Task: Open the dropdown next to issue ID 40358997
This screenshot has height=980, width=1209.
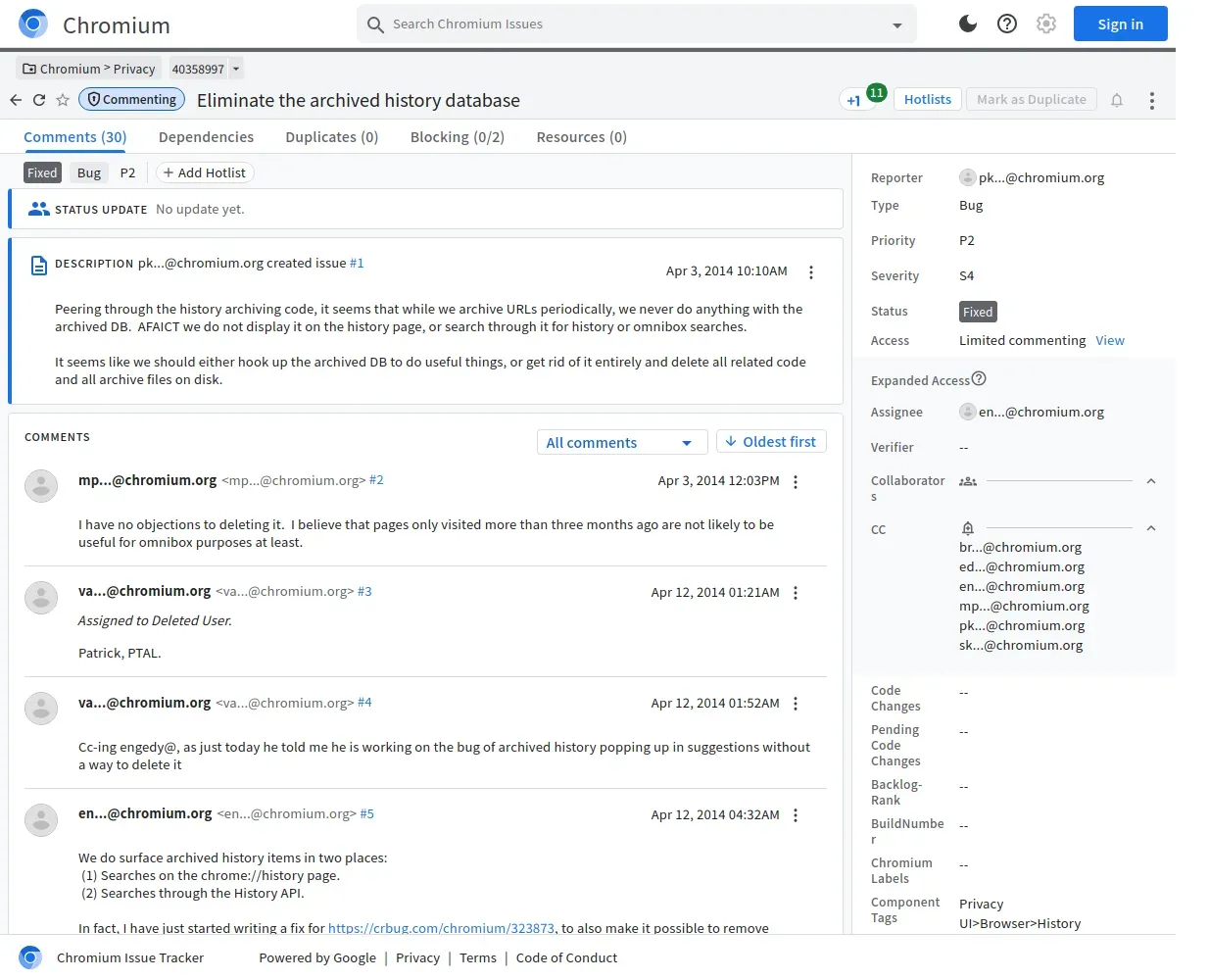Action: tap(236, 69)
